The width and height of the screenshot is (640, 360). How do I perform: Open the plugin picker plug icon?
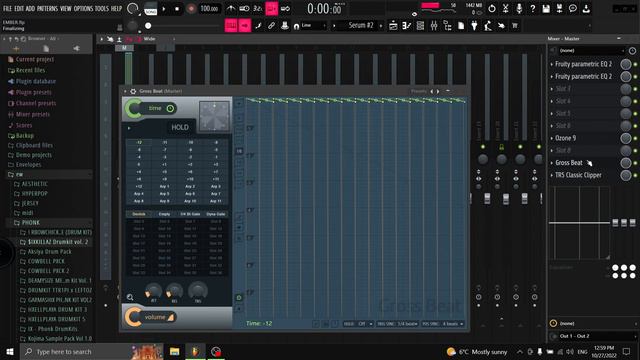pyautogui.click(x=474, y=26)
